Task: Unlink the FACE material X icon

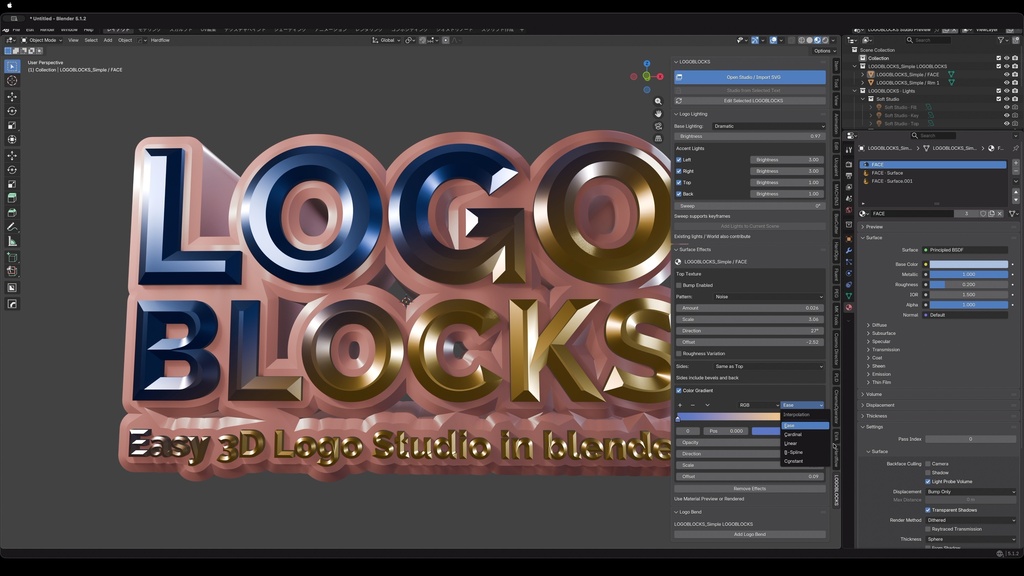Action: coord(999,214)
